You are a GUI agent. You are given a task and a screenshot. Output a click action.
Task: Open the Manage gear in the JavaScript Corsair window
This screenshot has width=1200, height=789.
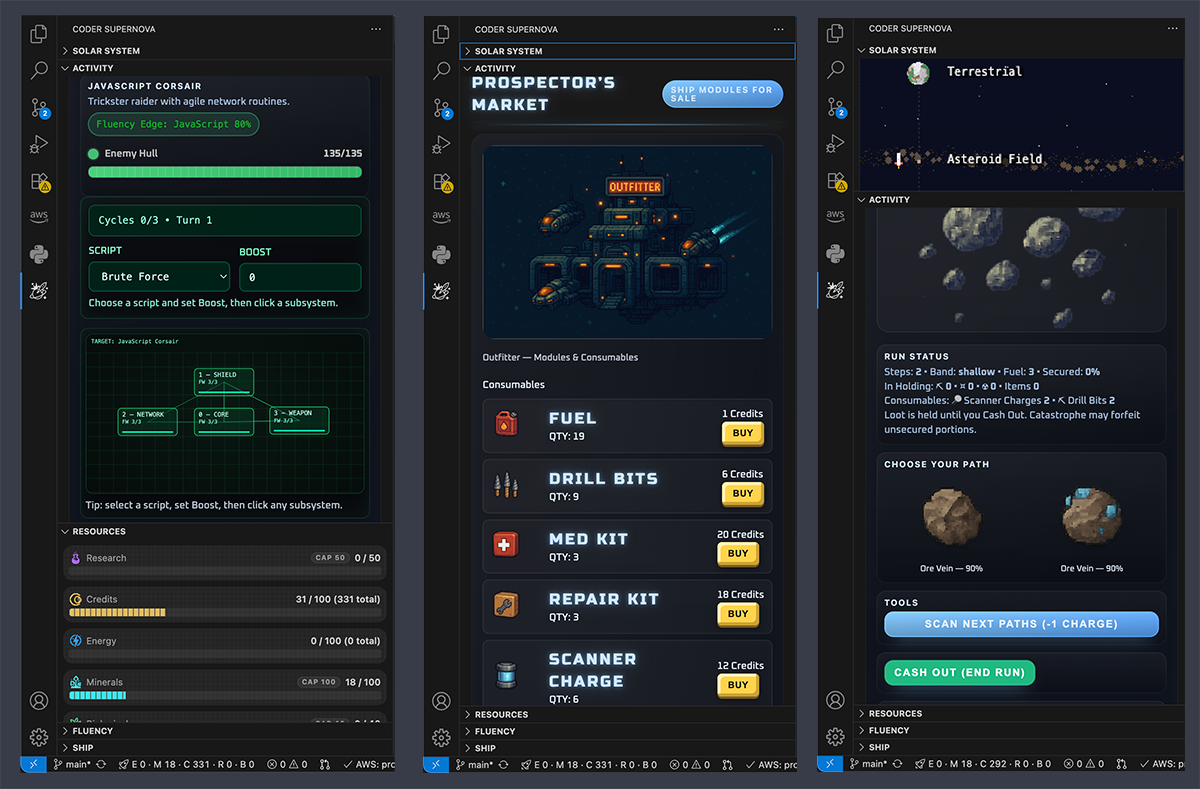39,738
